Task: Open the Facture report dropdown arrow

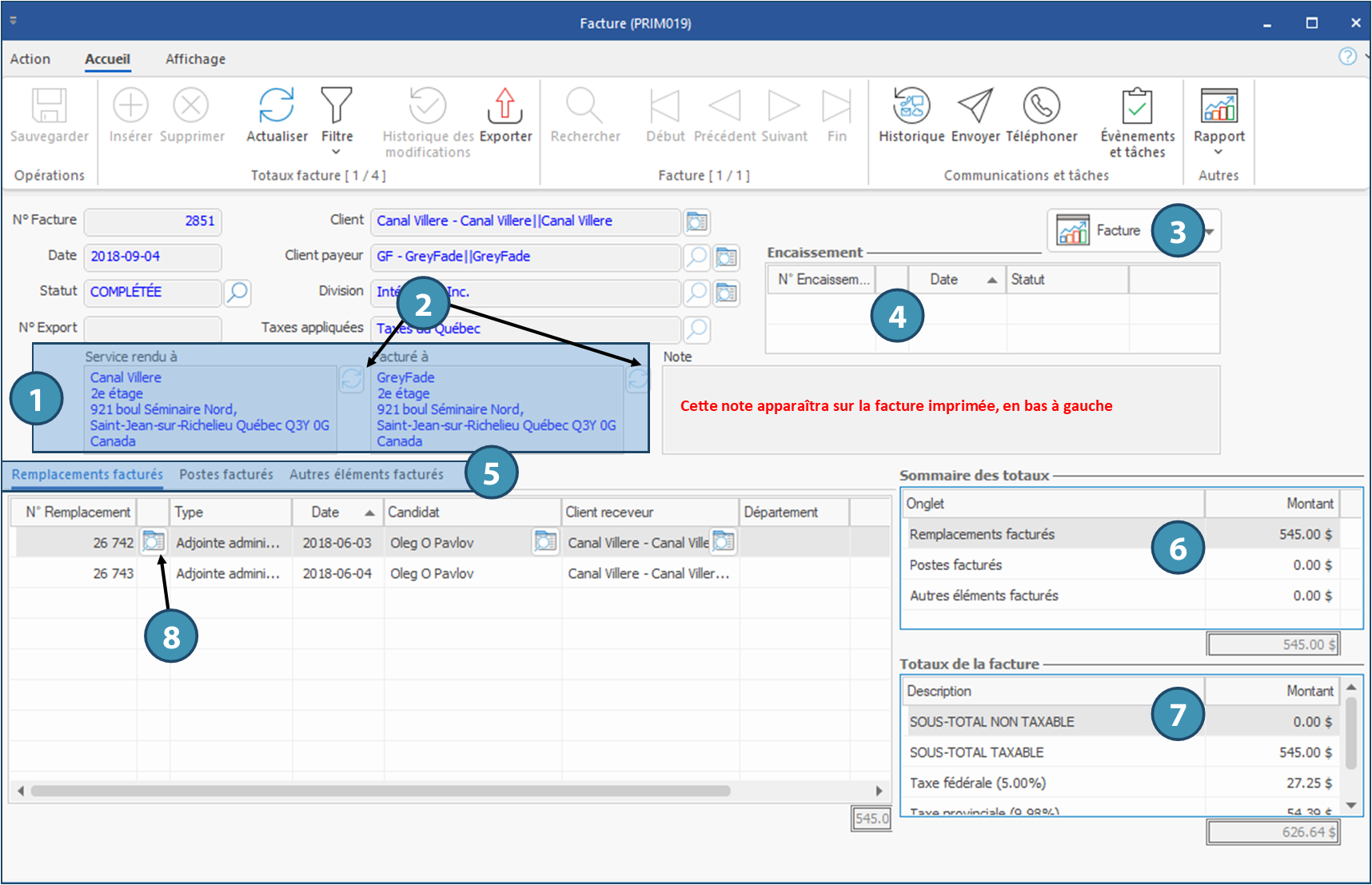Action: (x=1210, y=232)
